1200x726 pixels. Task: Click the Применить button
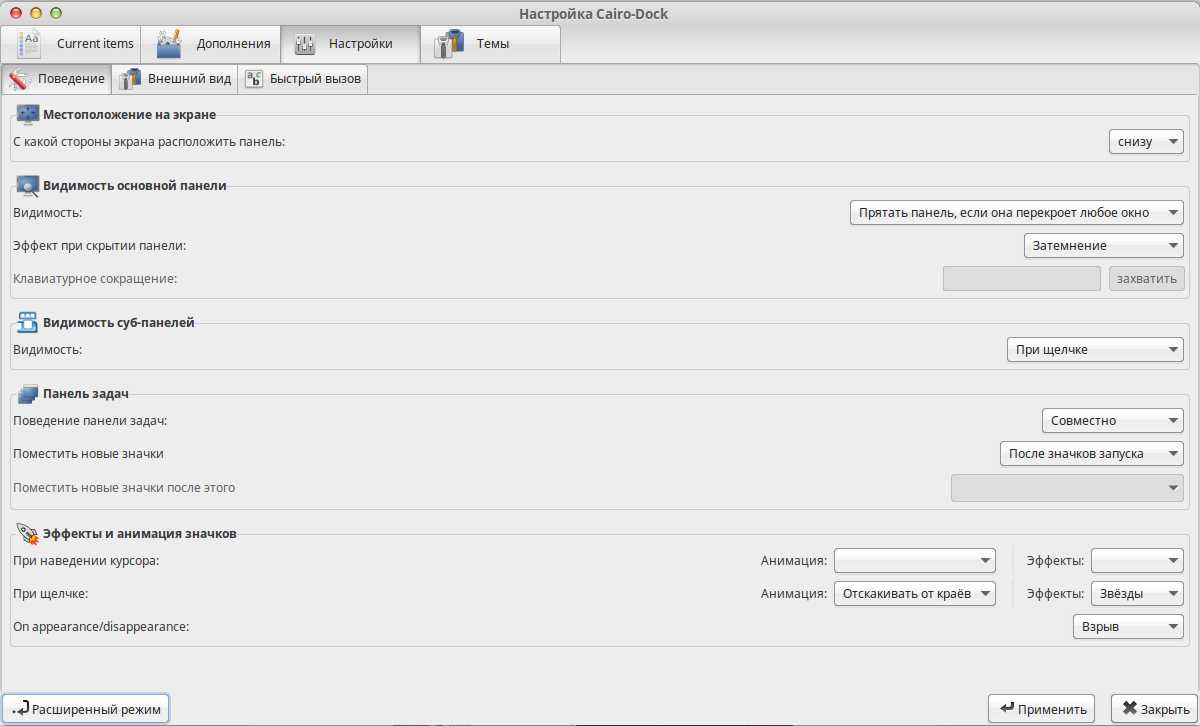pos(1041,709)
